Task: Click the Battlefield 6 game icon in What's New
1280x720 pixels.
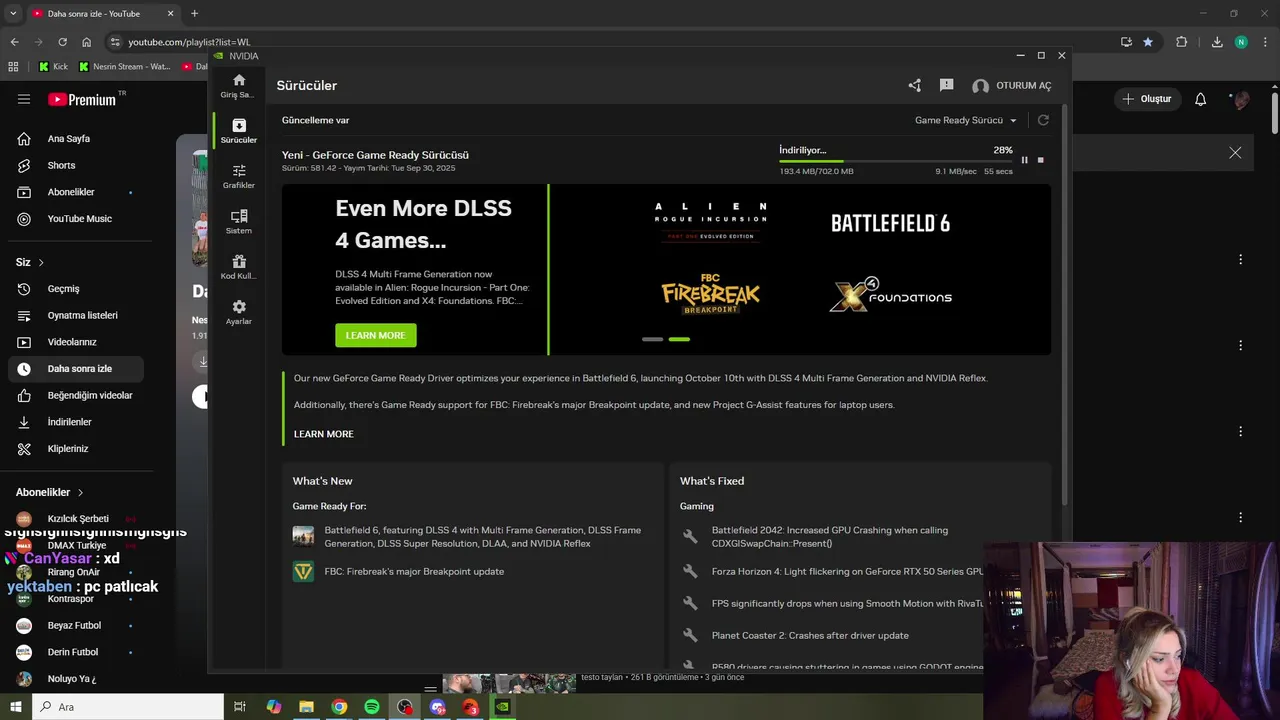Action: [x=303, y=536]
